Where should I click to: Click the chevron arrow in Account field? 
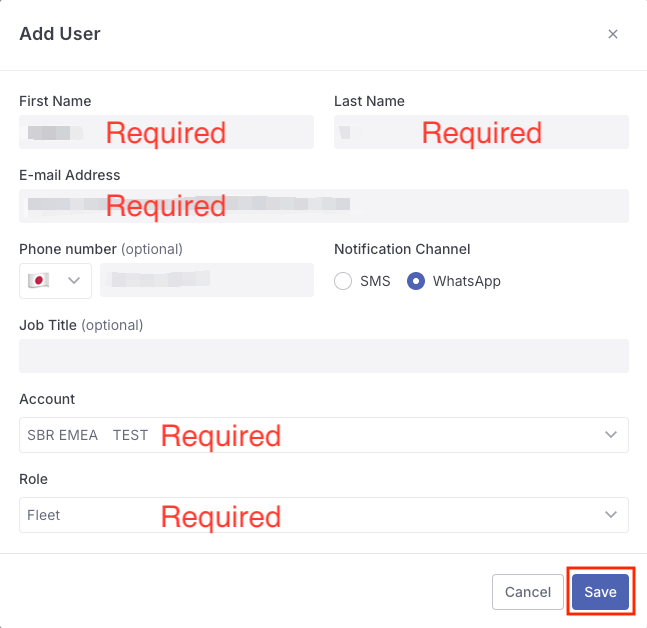[611, 434]
